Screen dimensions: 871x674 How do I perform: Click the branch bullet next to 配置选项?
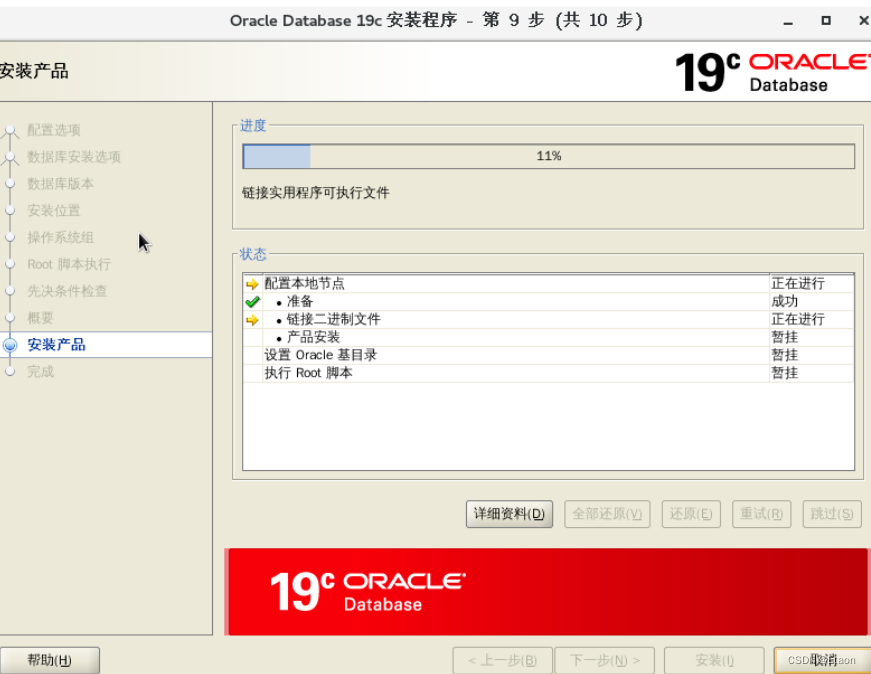10,132
